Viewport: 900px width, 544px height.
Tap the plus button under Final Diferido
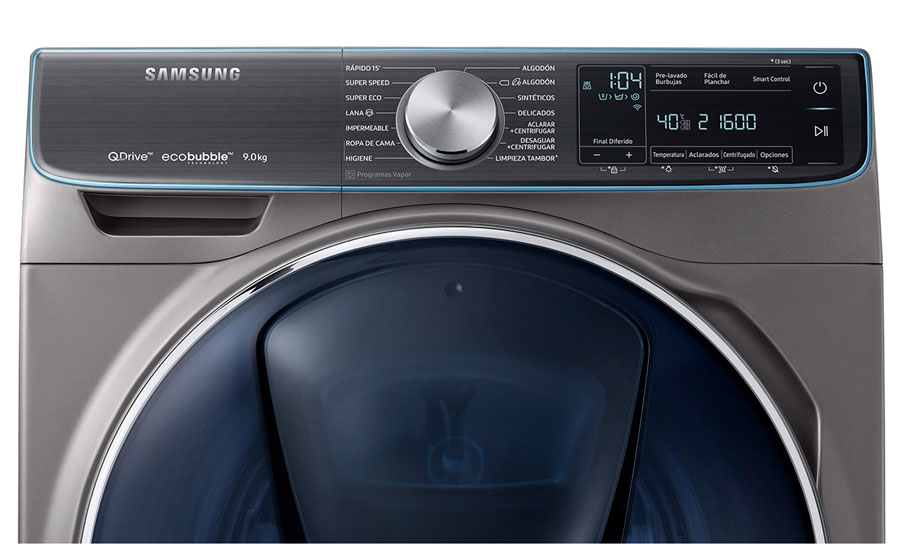(629, 155)
